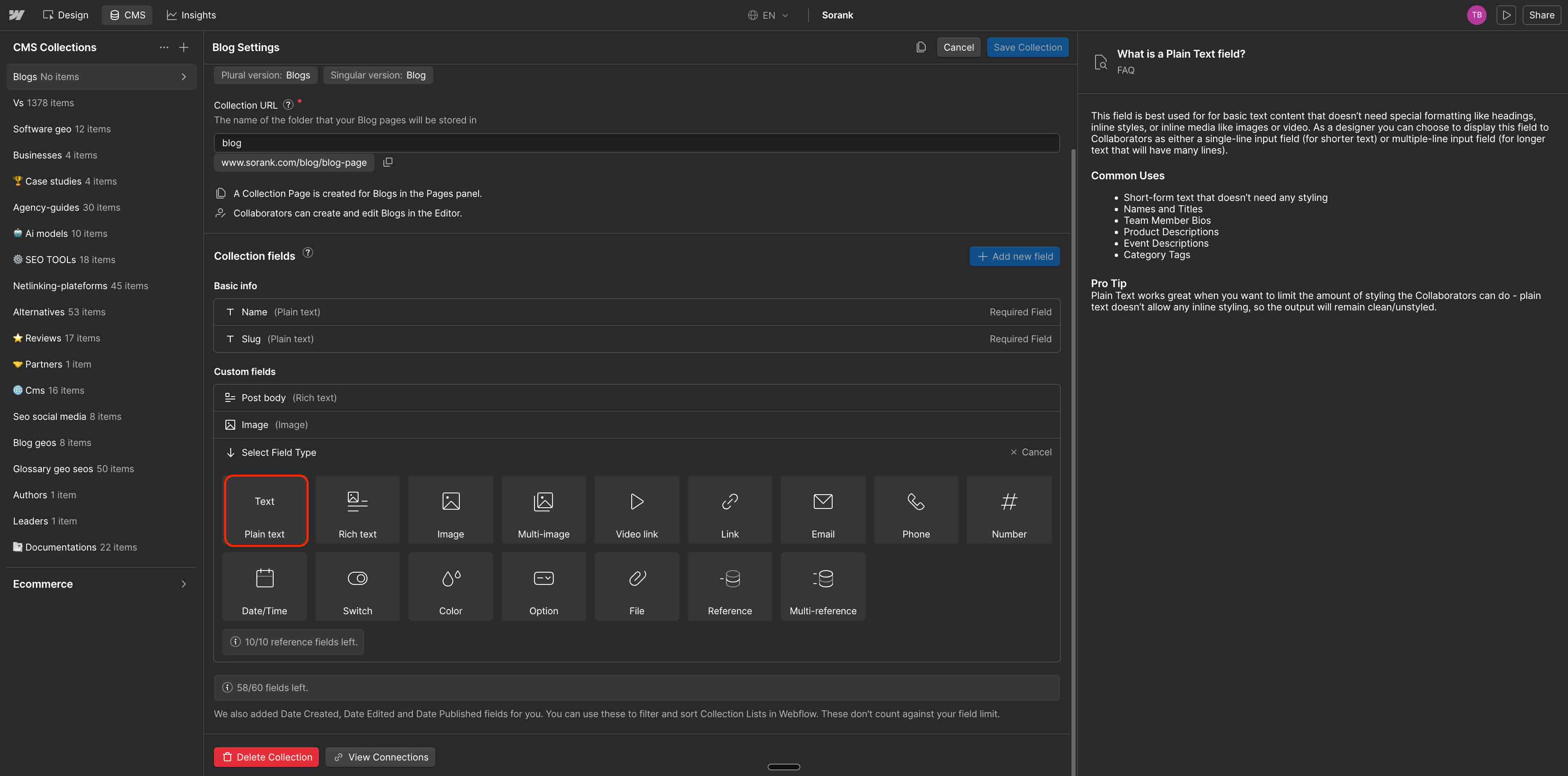Click the Save Collection button
The height and width of the screenshot is (776, 1568).
[x=1027, y=47]
